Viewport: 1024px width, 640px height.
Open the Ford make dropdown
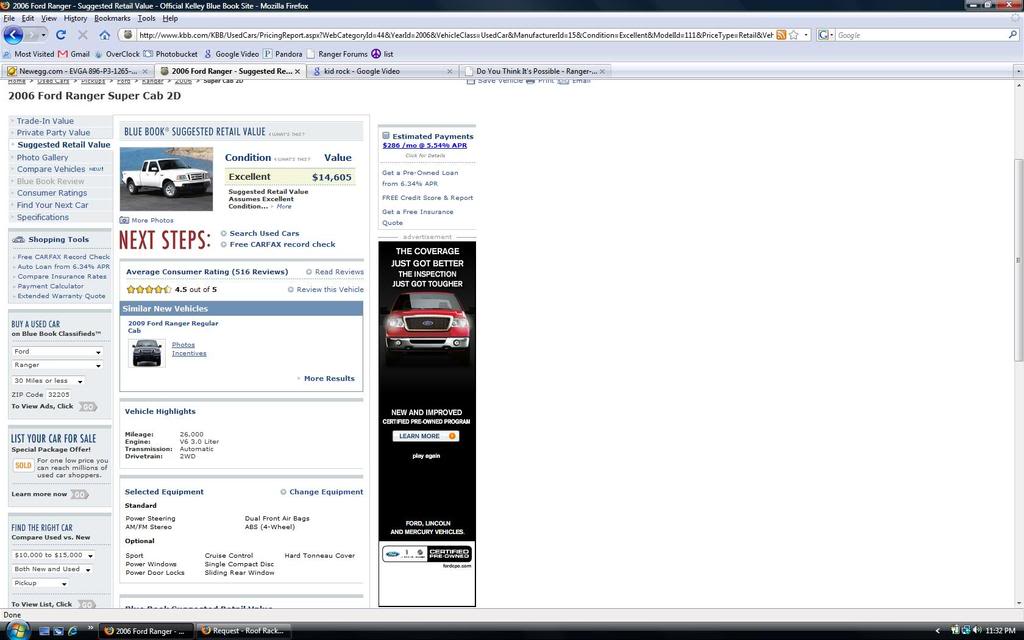[57, 351]
